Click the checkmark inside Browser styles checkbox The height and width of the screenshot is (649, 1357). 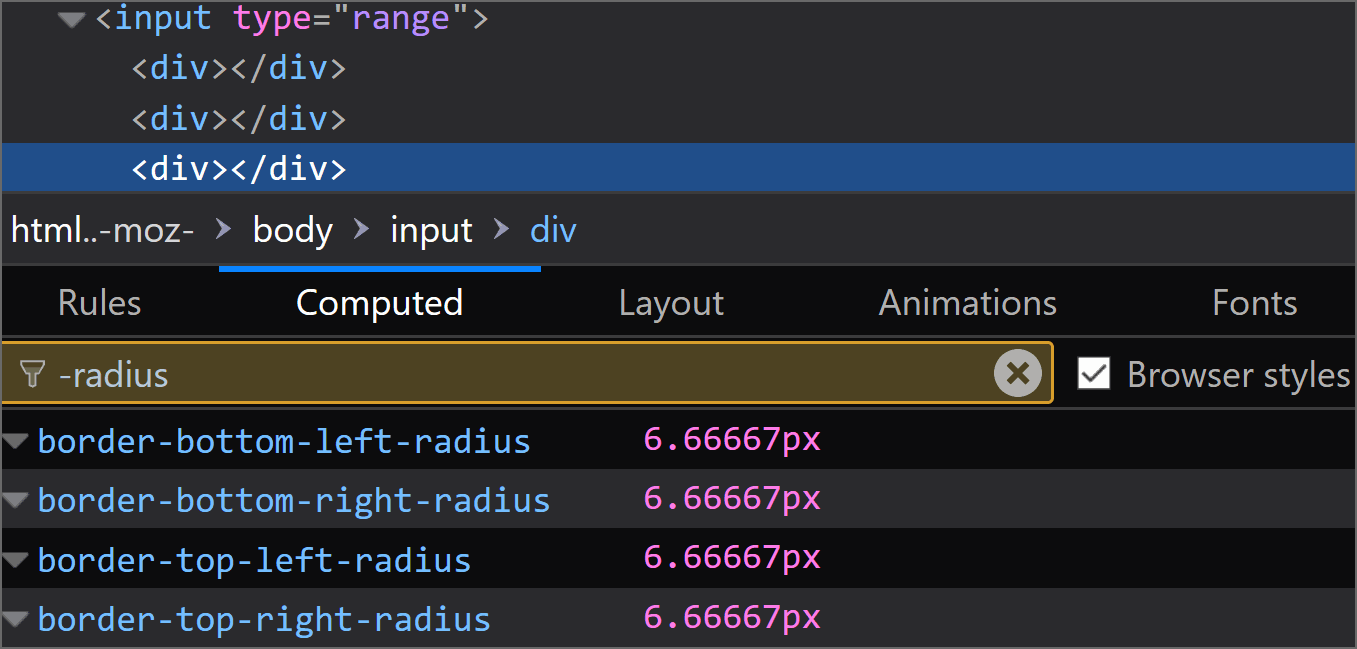tap(1094, 373)
